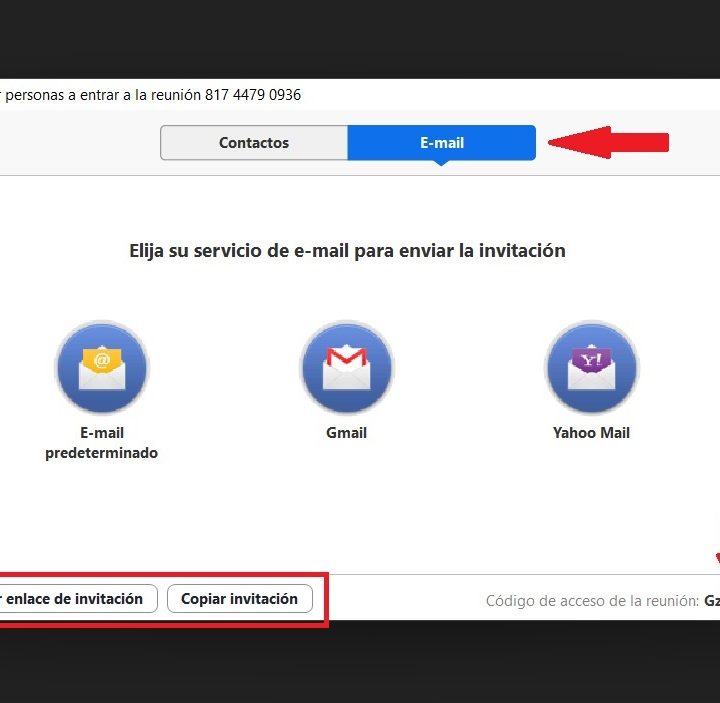
Task: Click the E-mail predeterminado label
Action: click(102, 443)
